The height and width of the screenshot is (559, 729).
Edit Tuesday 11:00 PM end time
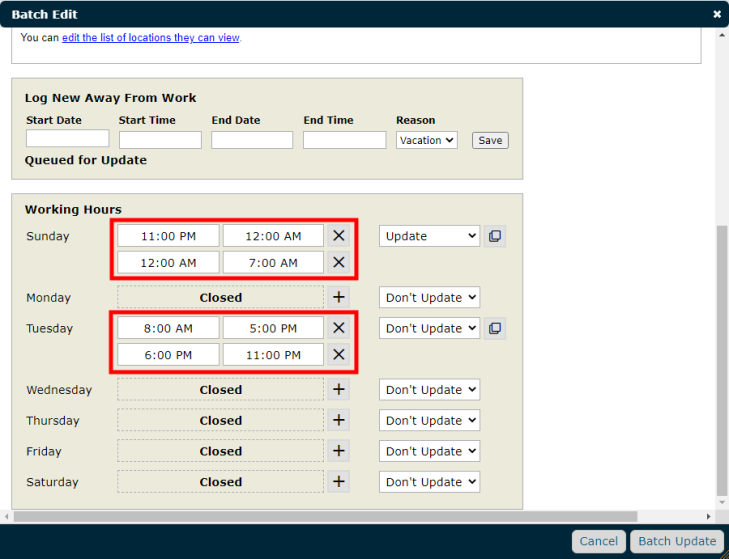pos(273,354)
